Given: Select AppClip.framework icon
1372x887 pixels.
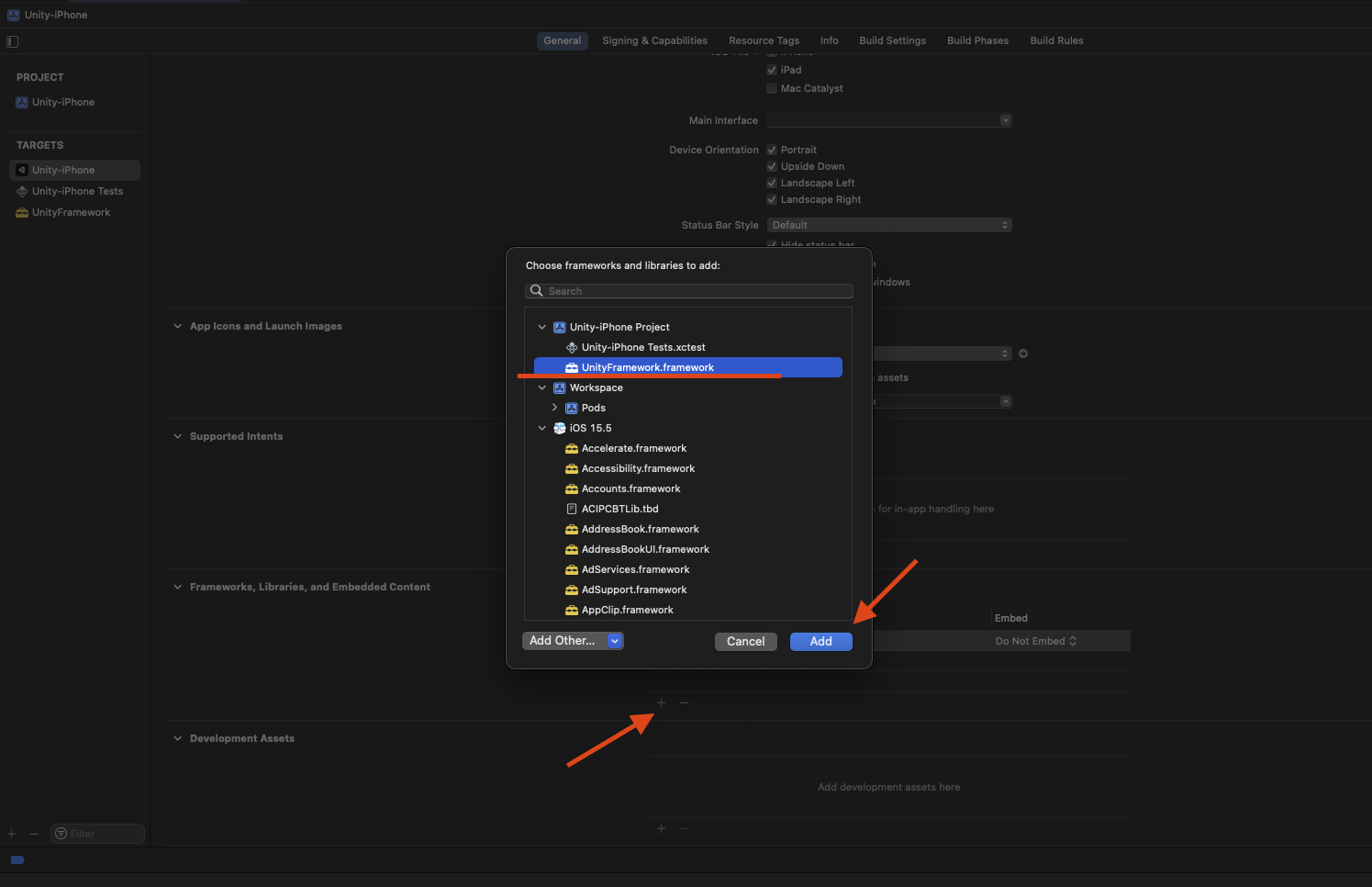Looking at the screenshot, I should pos(572,610).
